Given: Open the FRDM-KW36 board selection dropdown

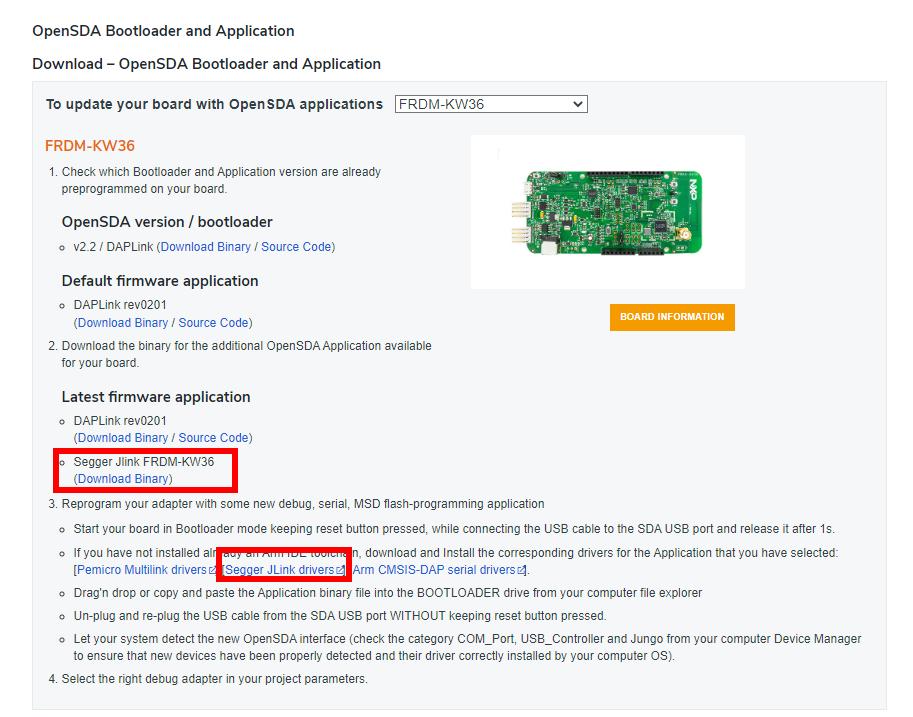Looking at the screenshot, I should [491, 104].
